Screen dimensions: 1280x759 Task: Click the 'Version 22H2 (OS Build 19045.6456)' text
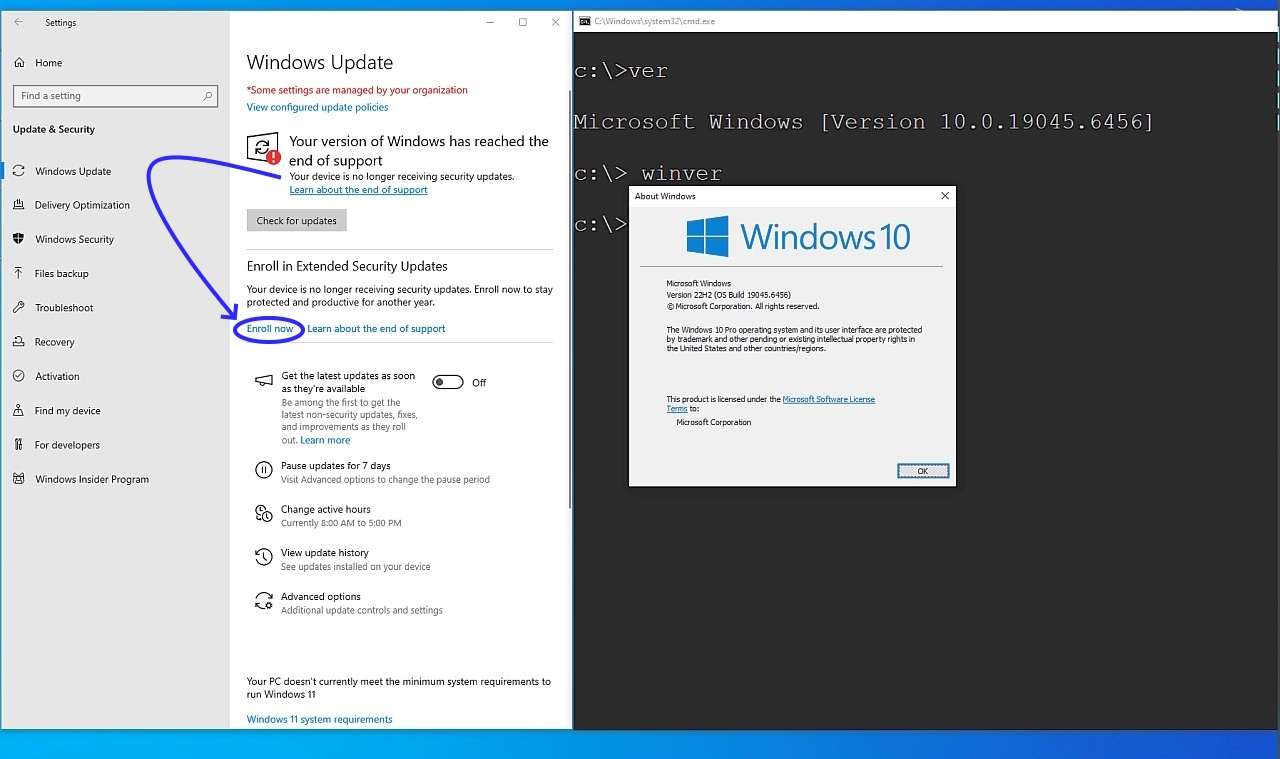728,295
